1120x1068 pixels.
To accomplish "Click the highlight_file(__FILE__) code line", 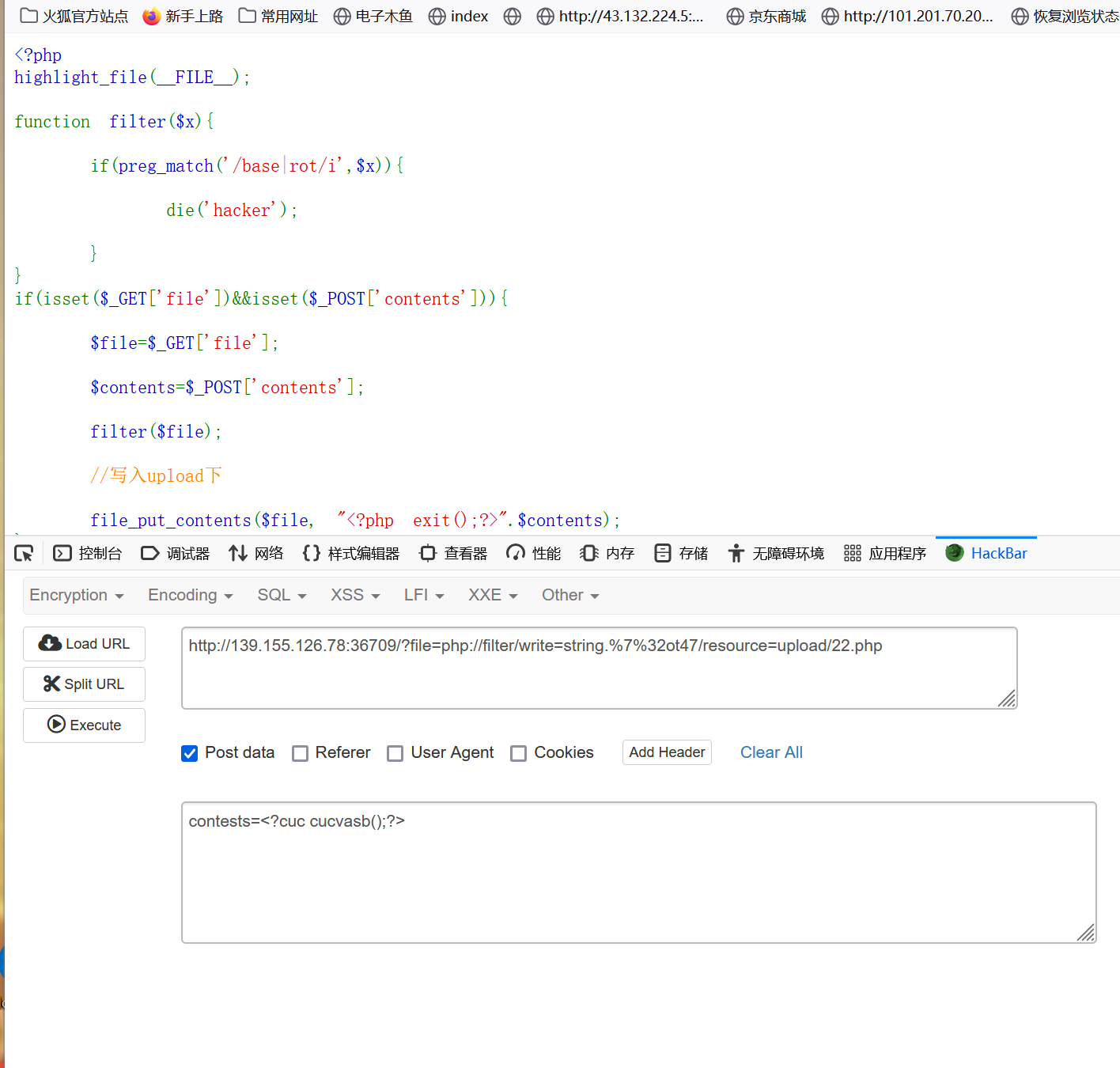I will [x=132, y=78].
